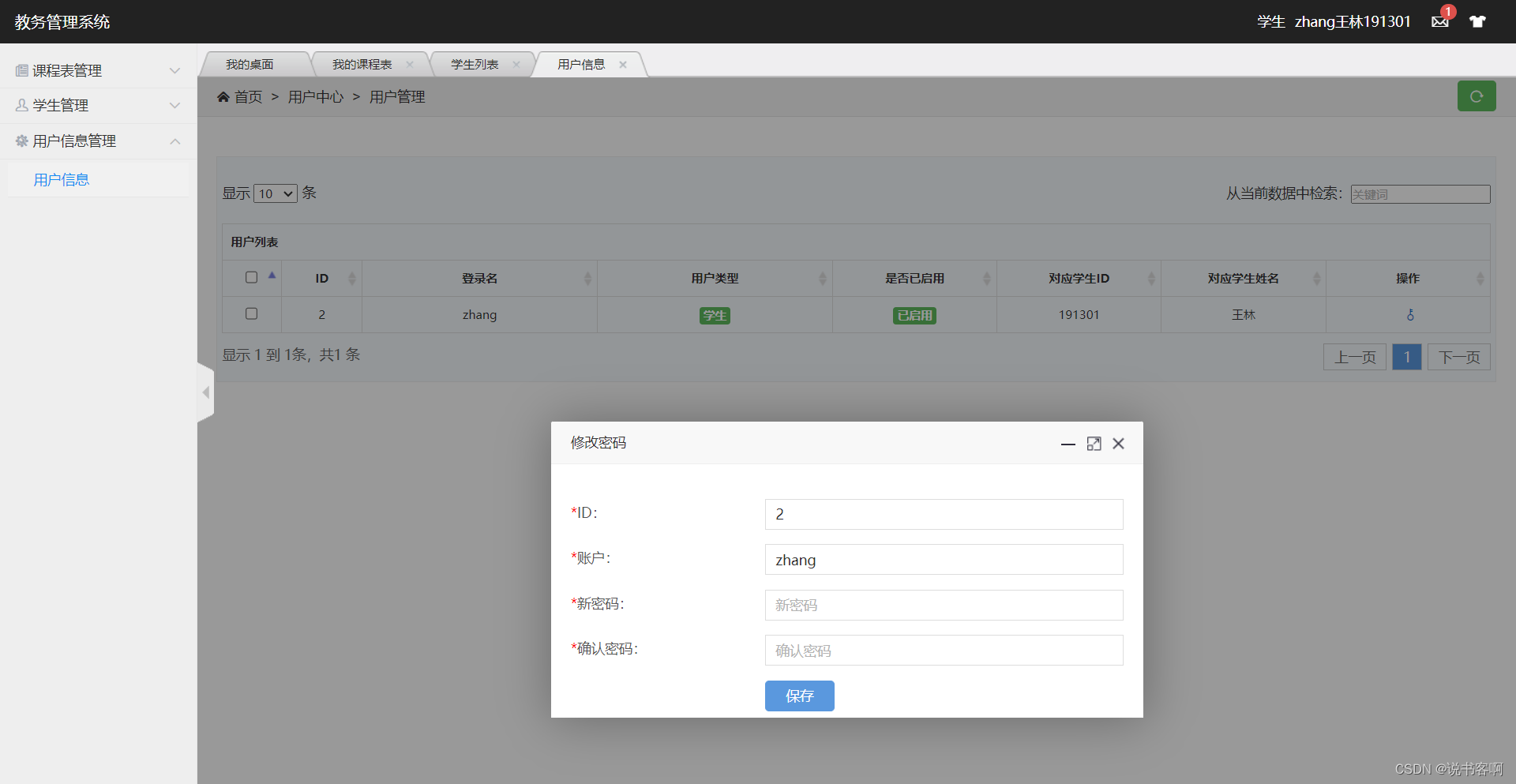This screenshot has width=1516, height=784.
Task: Check the row checkbox for user zhang
Action: click(x=251, y=313)
